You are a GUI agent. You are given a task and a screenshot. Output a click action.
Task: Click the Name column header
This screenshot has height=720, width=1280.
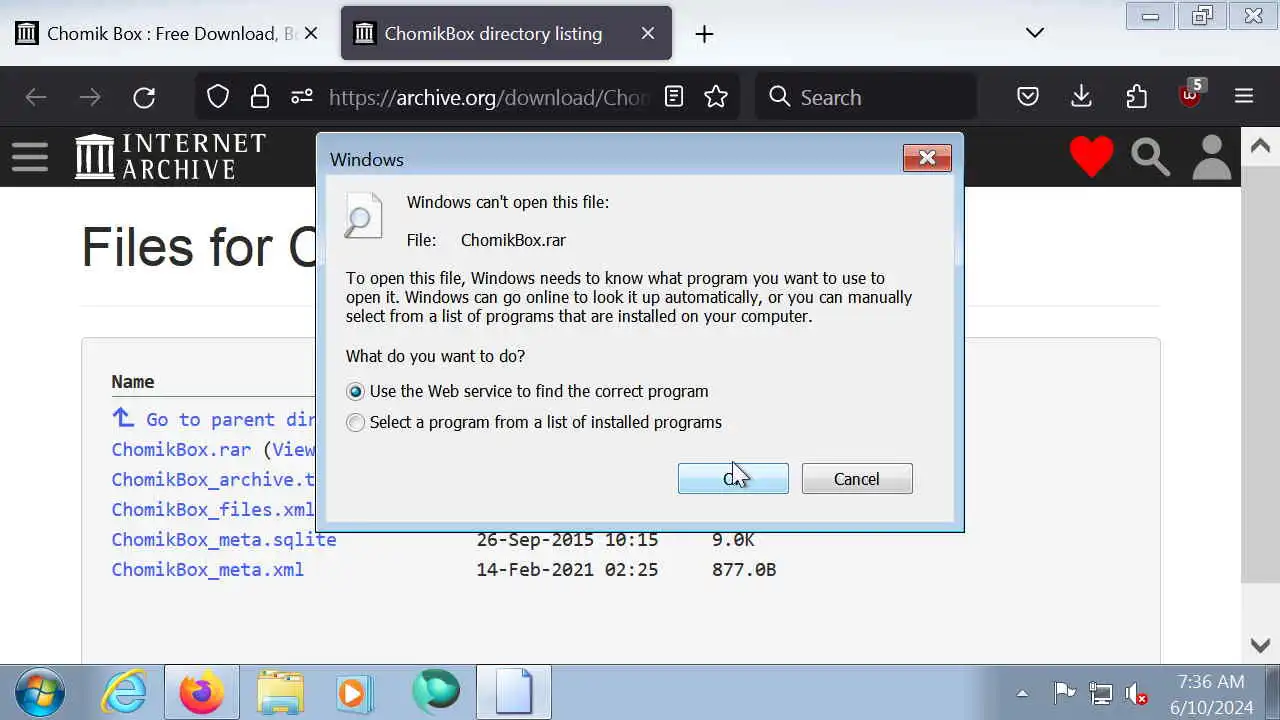click(x=133, y=382)
